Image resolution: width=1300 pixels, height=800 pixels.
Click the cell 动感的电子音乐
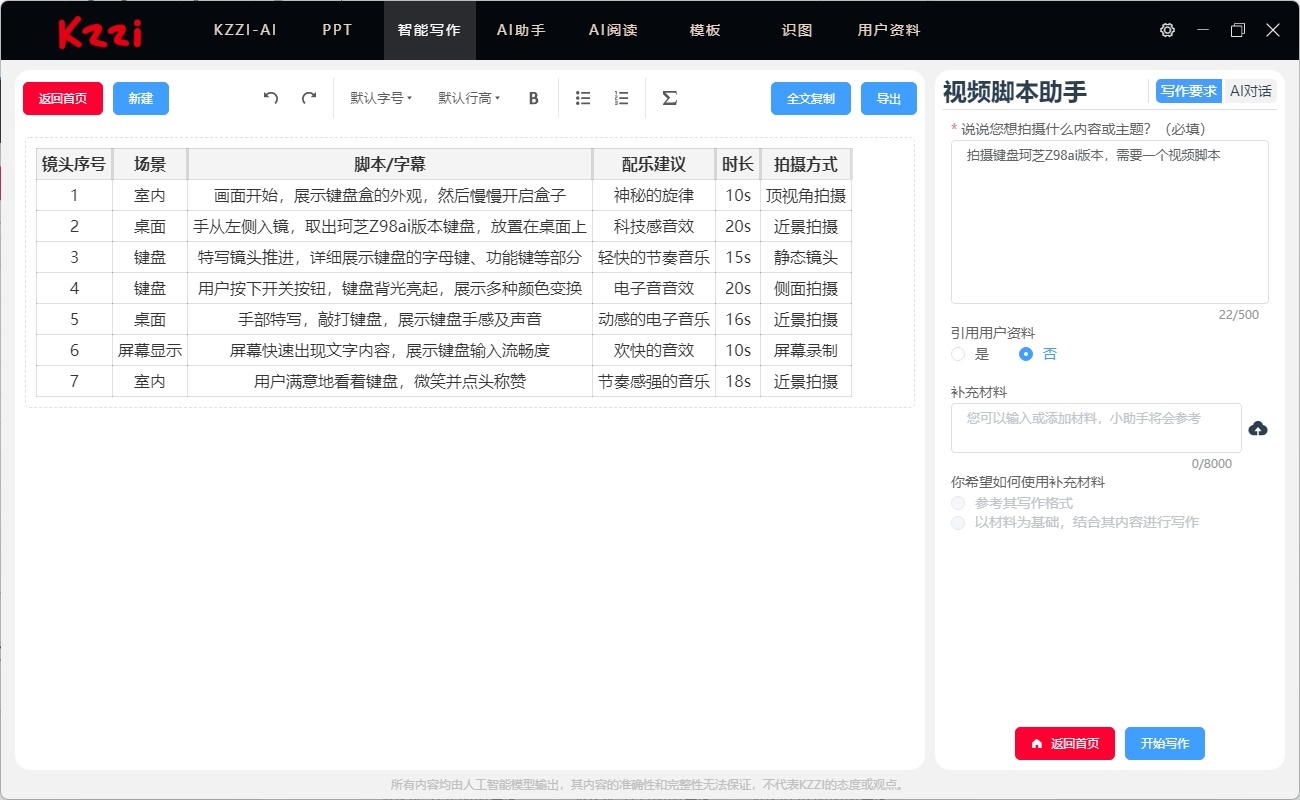(x=654, y=319)
